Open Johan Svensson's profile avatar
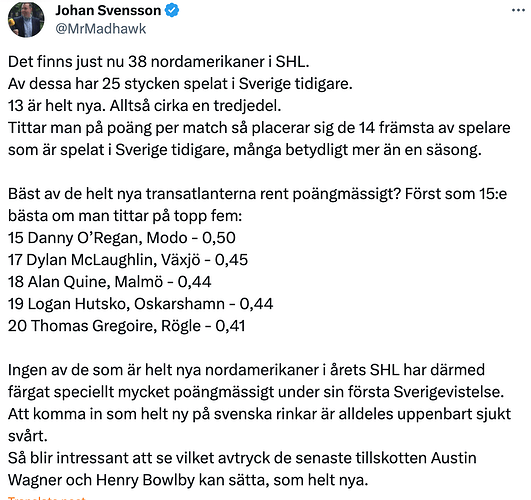 click(26, 19)
